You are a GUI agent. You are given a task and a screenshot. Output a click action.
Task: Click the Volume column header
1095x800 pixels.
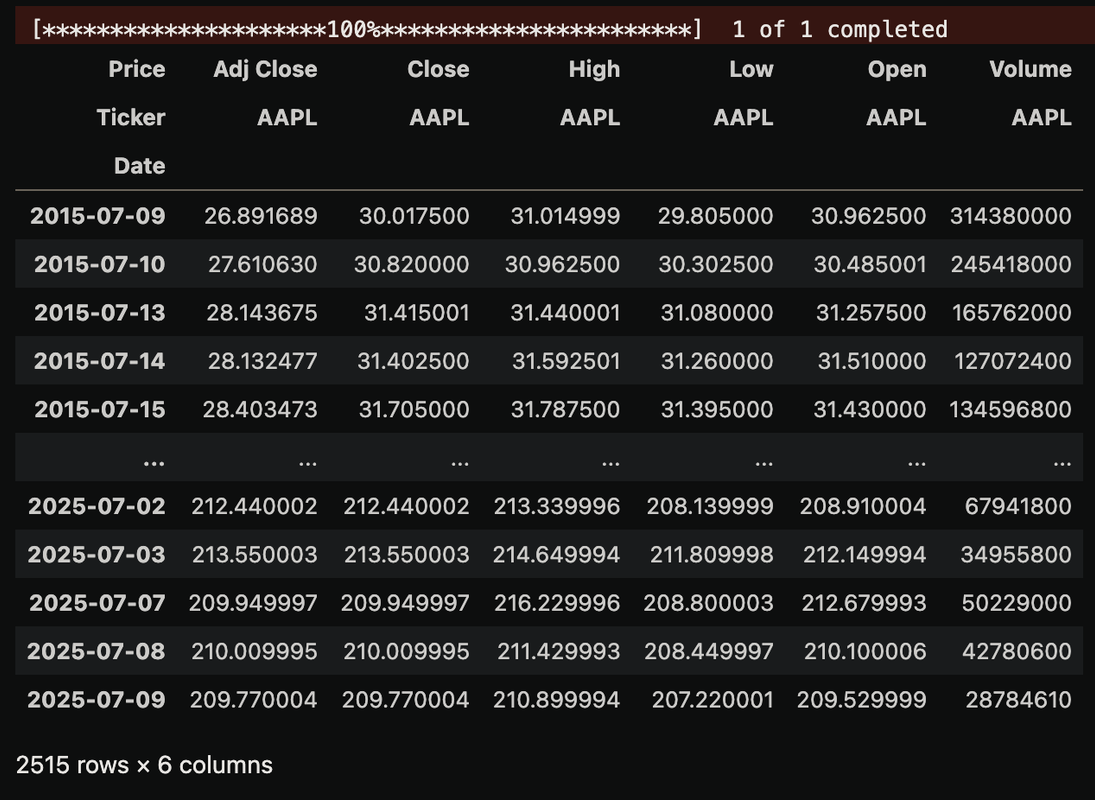point(1031,69)
